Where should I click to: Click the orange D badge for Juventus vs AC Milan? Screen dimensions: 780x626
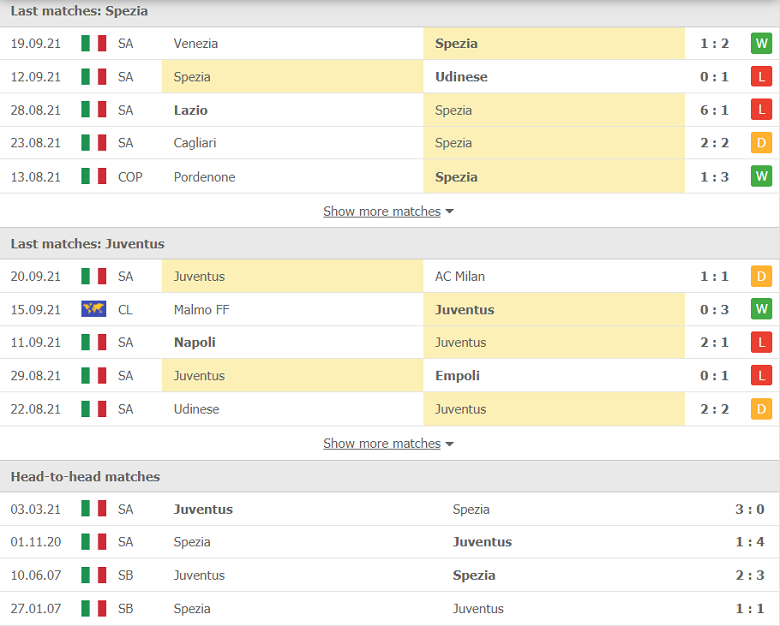coord(761,276)
